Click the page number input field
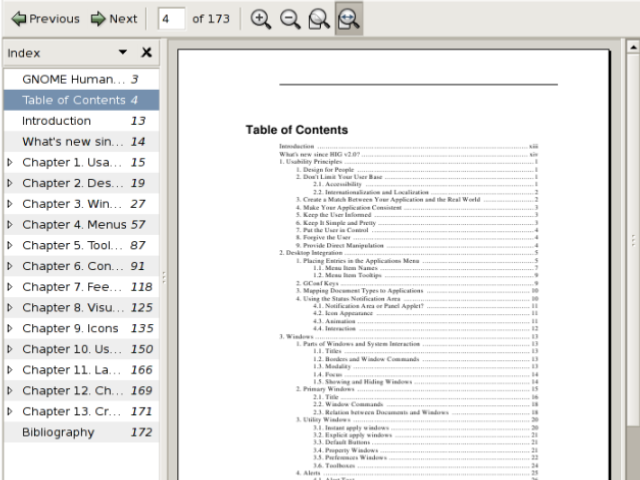The width and height of the screenshot is (640, 480). (x=171, y=18)
